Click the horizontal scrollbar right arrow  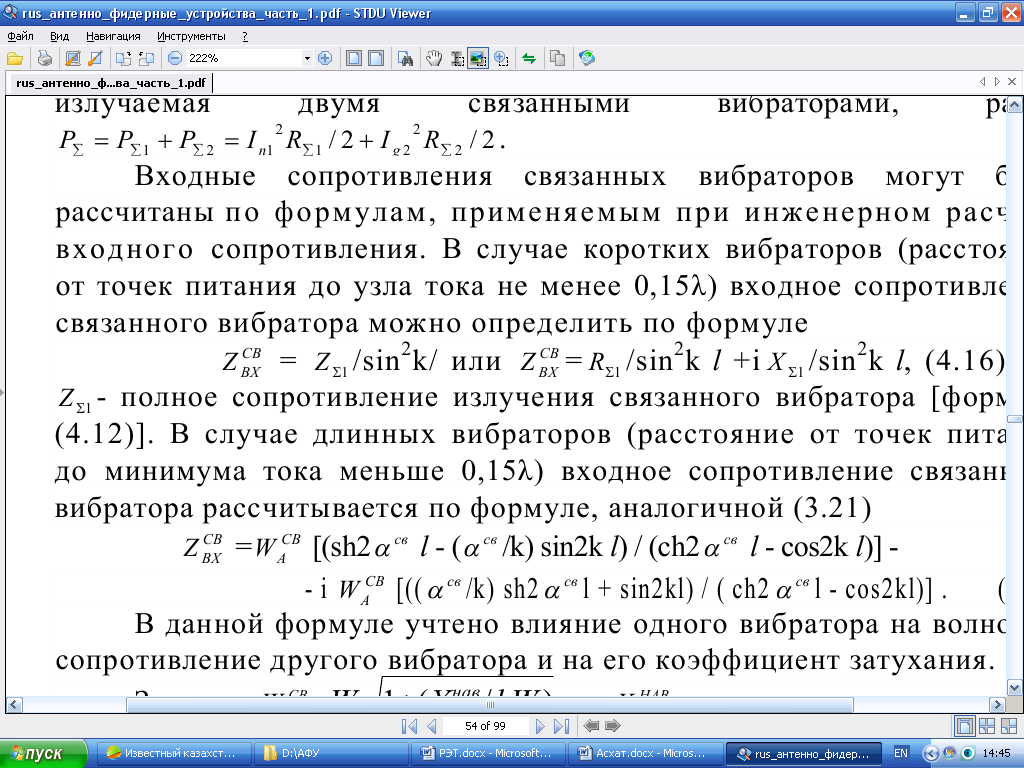997,705
